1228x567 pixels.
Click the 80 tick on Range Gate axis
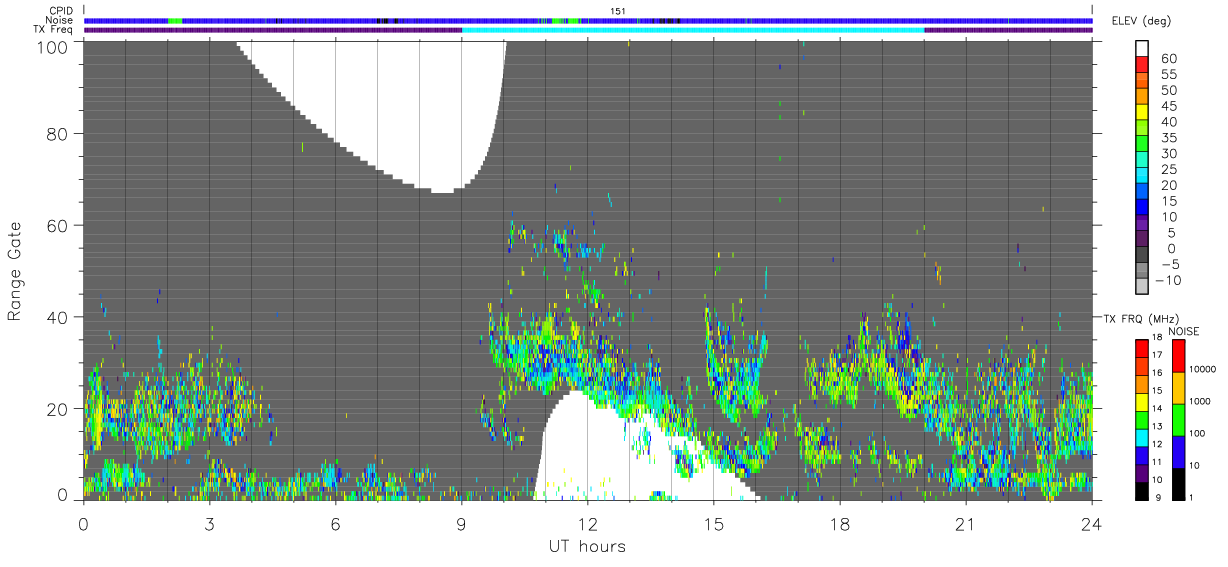[x=58, y=133]
